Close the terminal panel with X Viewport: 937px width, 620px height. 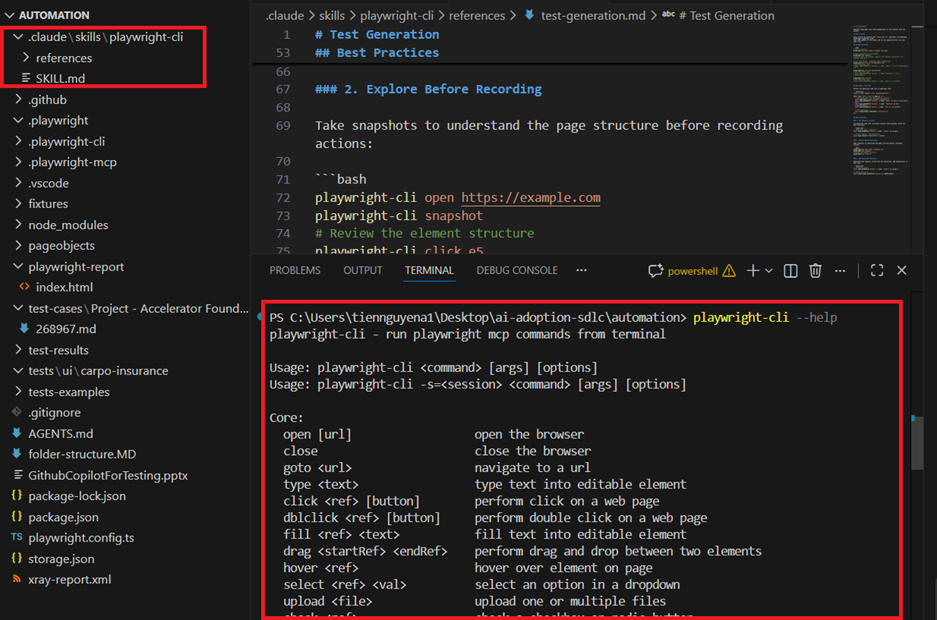(901, 271)
